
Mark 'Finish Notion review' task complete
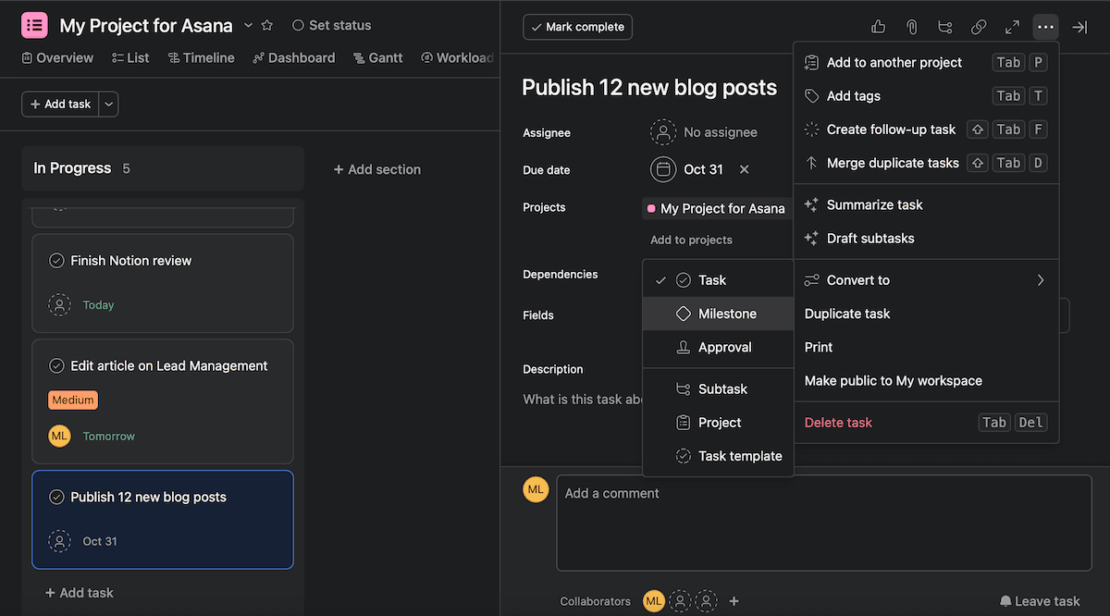click(57, 260)
